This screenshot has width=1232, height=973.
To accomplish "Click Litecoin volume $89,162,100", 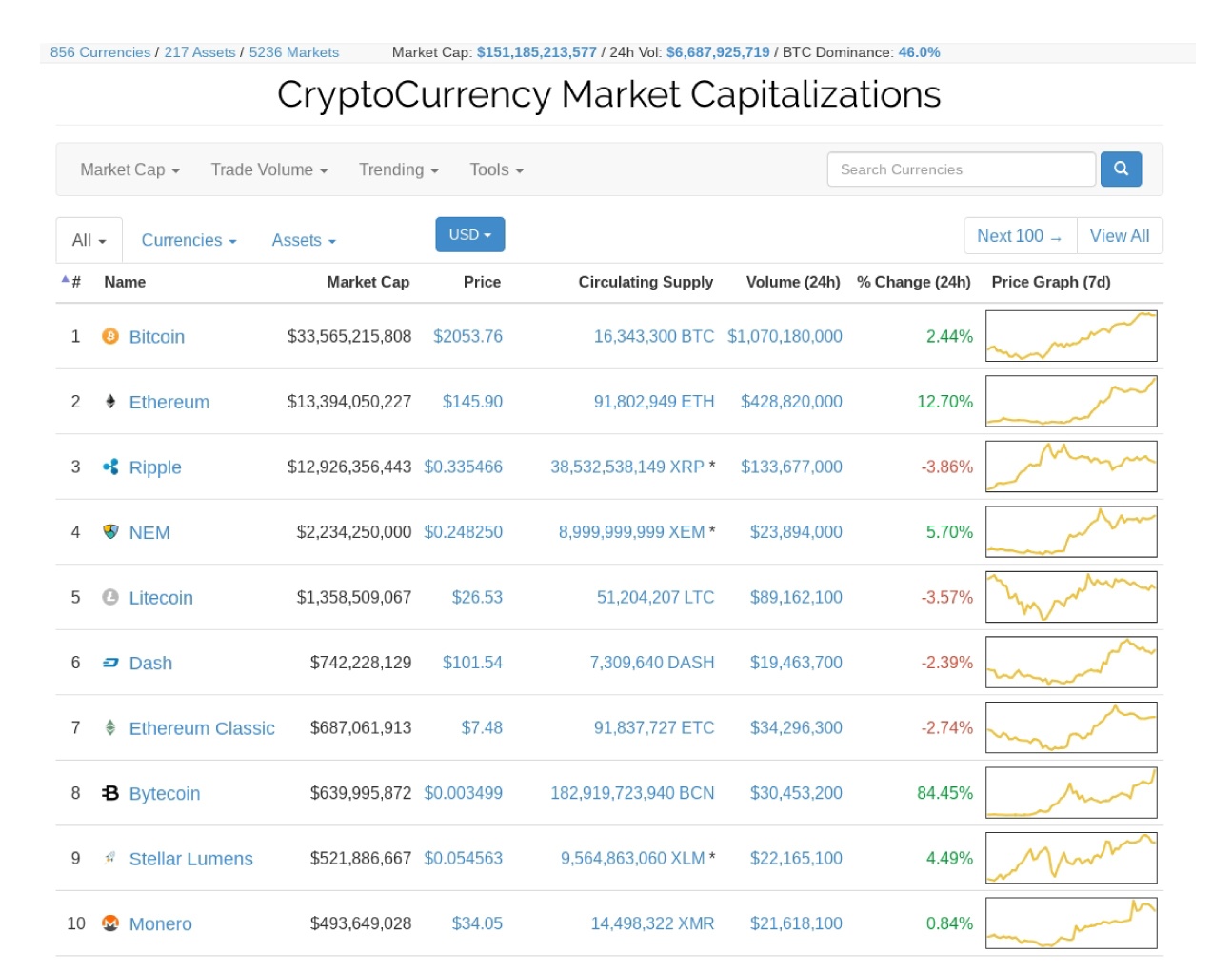I will point(796,597).
